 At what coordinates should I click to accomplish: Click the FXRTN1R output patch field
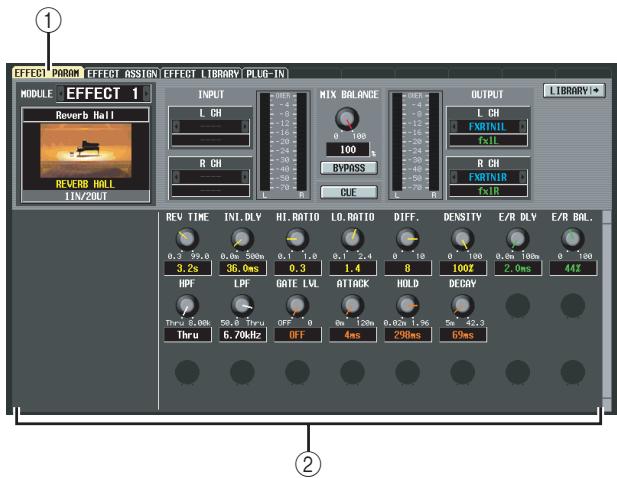(x=488, y=177)
